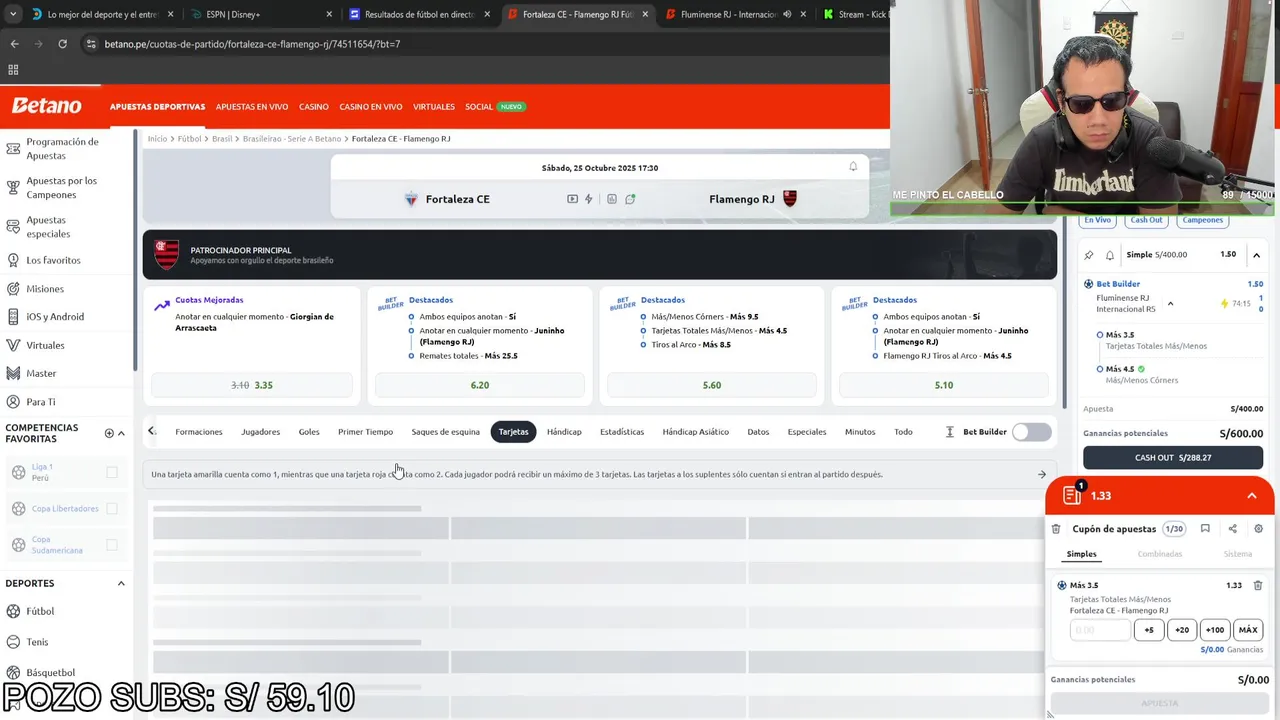Open the Virtuales top menu
1280x720 pixels.
point(434,107)
